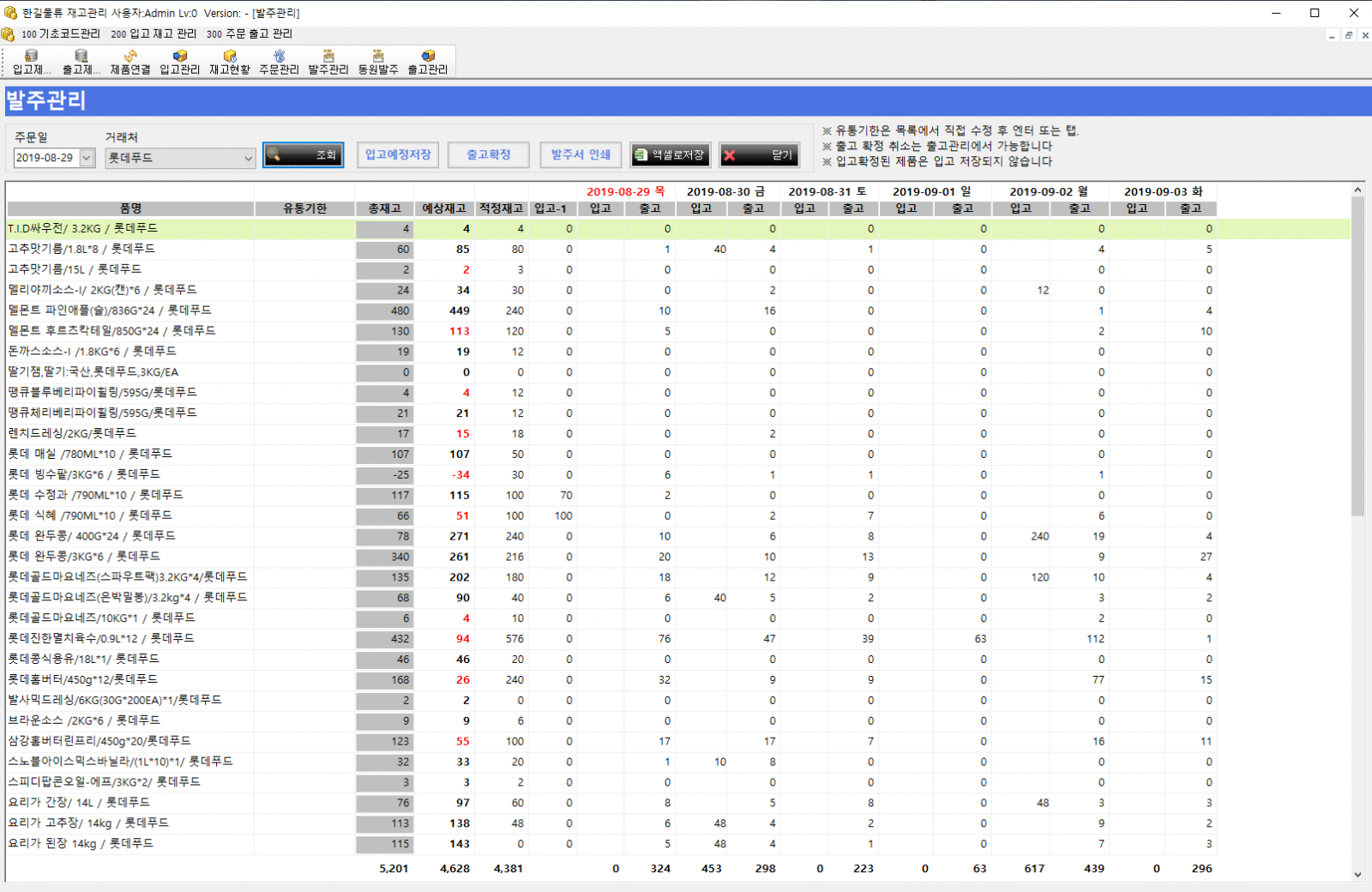Open the 주문일 date dropdown arrow
1372x892 pixels.
click(x=87, y=158)
